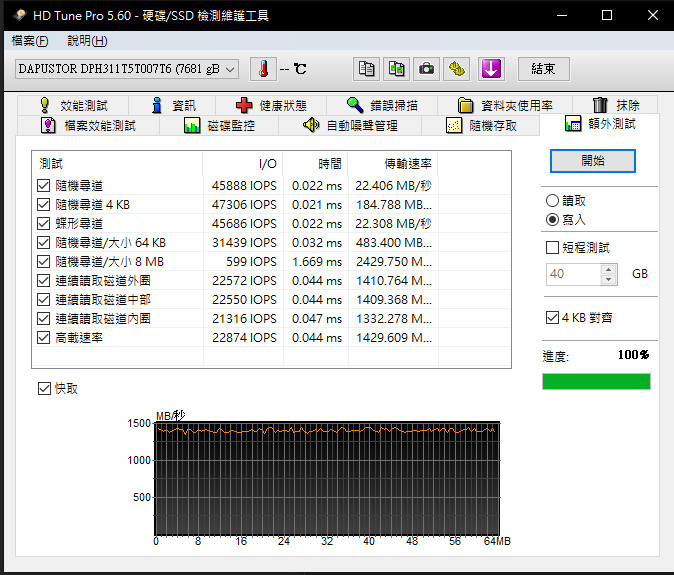
Task: Click the 結束 exit button
Action: pyautogui.click(x=544, y=69)
